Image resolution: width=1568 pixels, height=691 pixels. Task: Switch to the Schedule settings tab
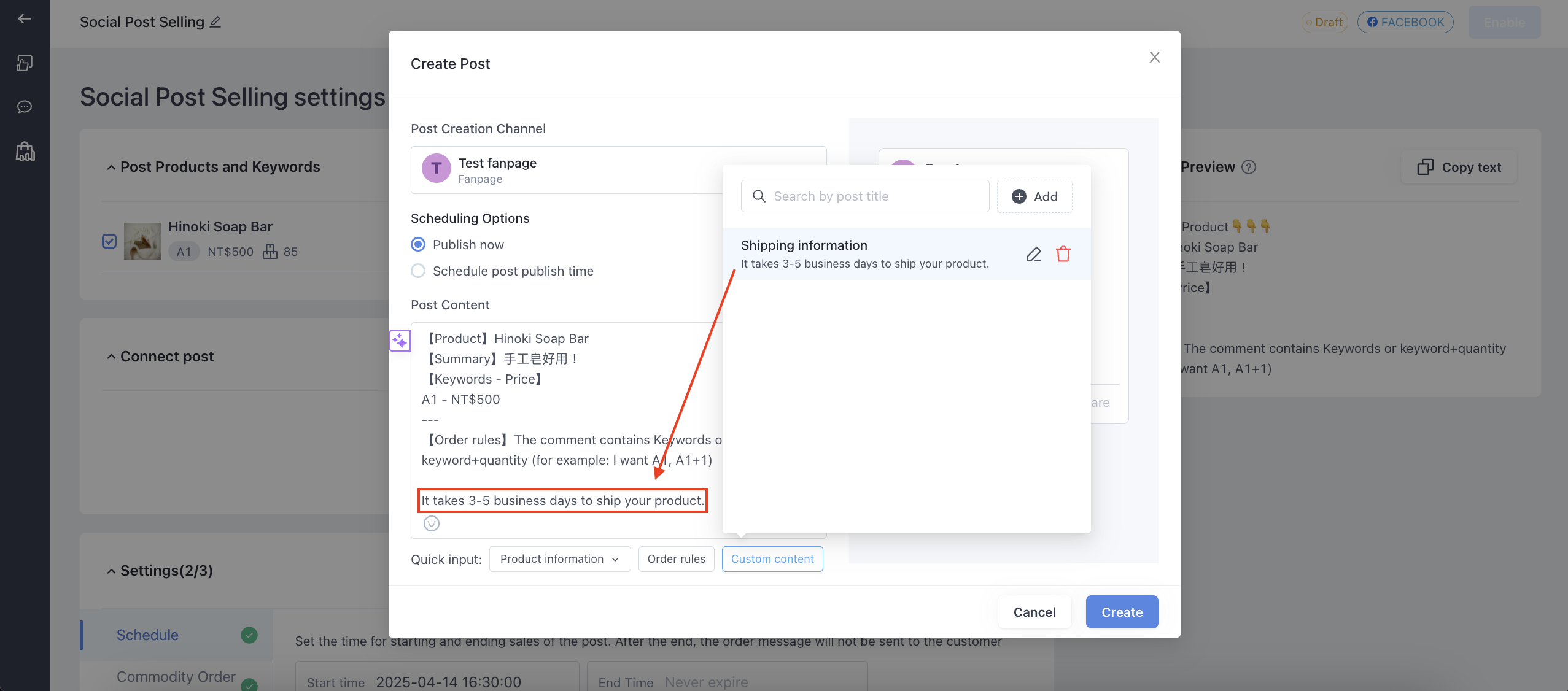tap(176, 635)
